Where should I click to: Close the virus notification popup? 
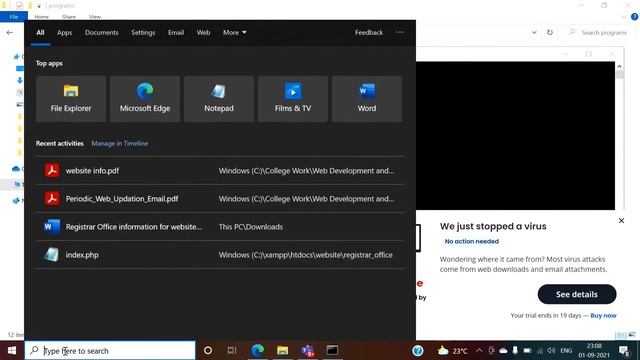point(621,220)
